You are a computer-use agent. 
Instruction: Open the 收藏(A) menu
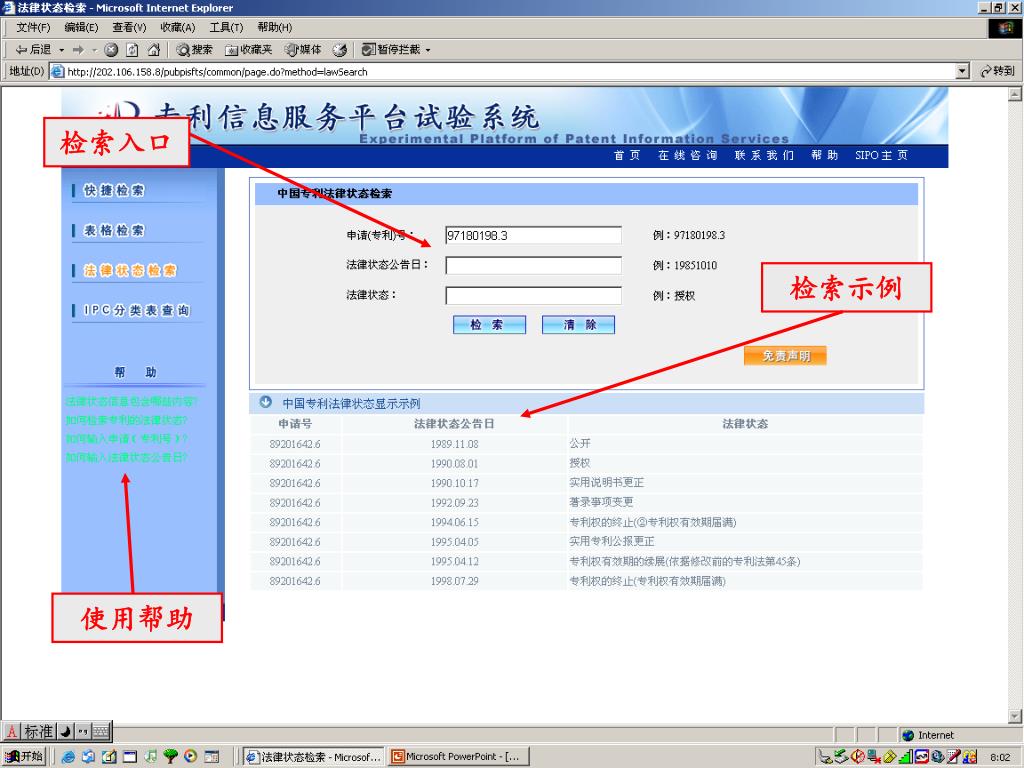click(x=178, y=27)
